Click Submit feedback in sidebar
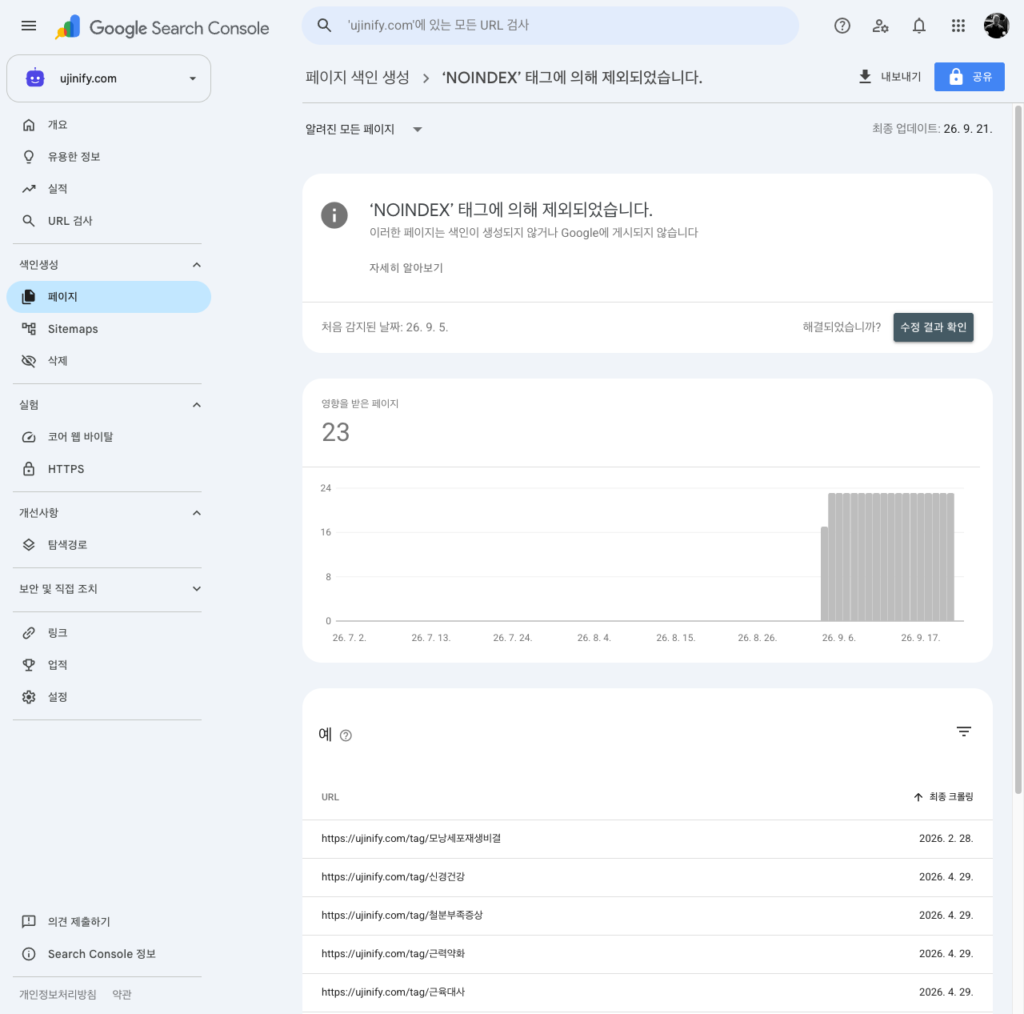The height and width of the screenshot is (1014, 1024). [108, 922]
